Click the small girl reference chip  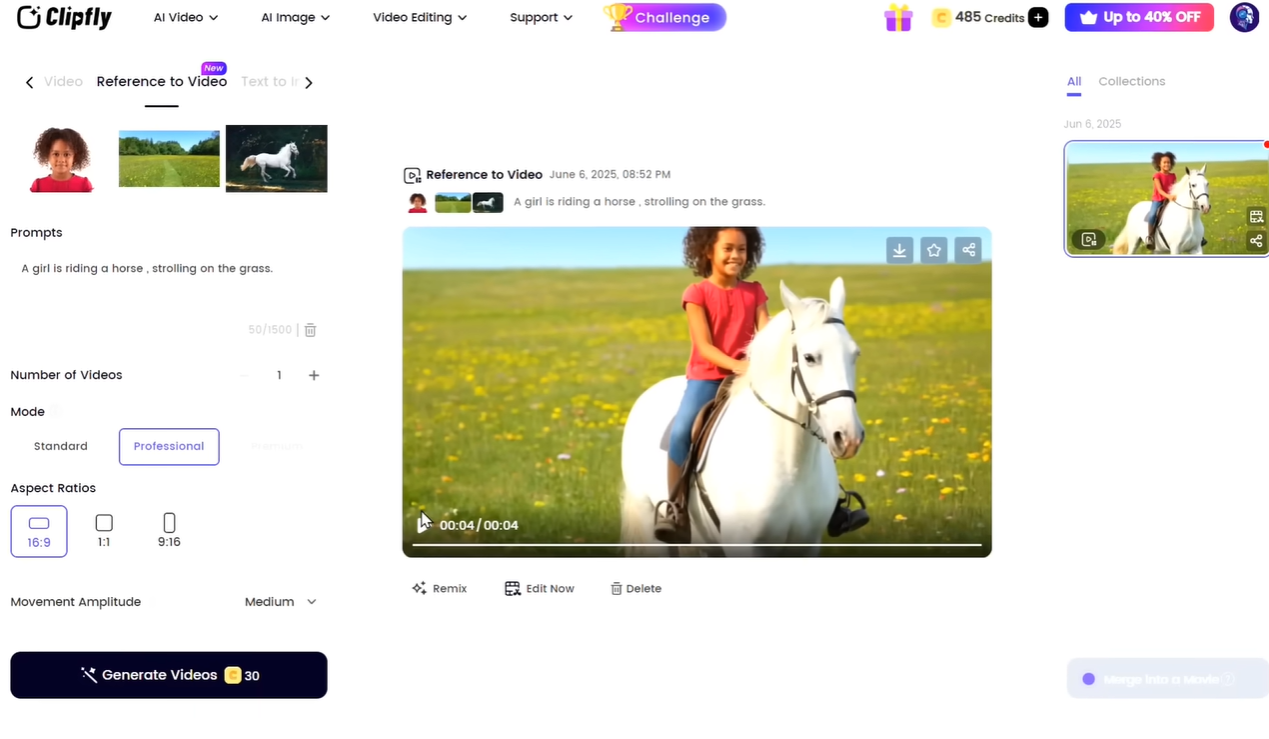click(x=418, y=202)
